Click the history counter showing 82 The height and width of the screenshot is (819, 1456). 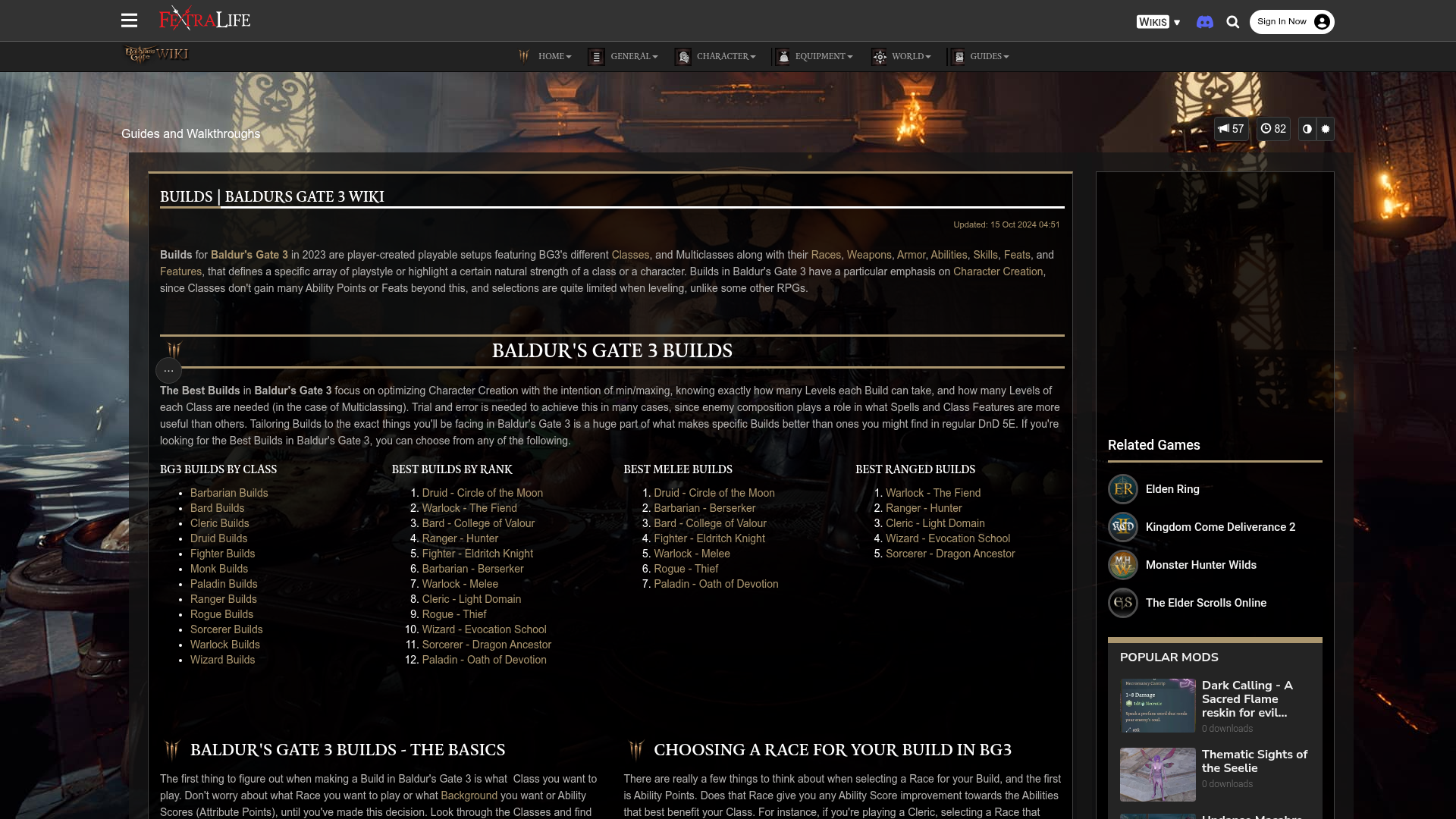point(1273,129)
